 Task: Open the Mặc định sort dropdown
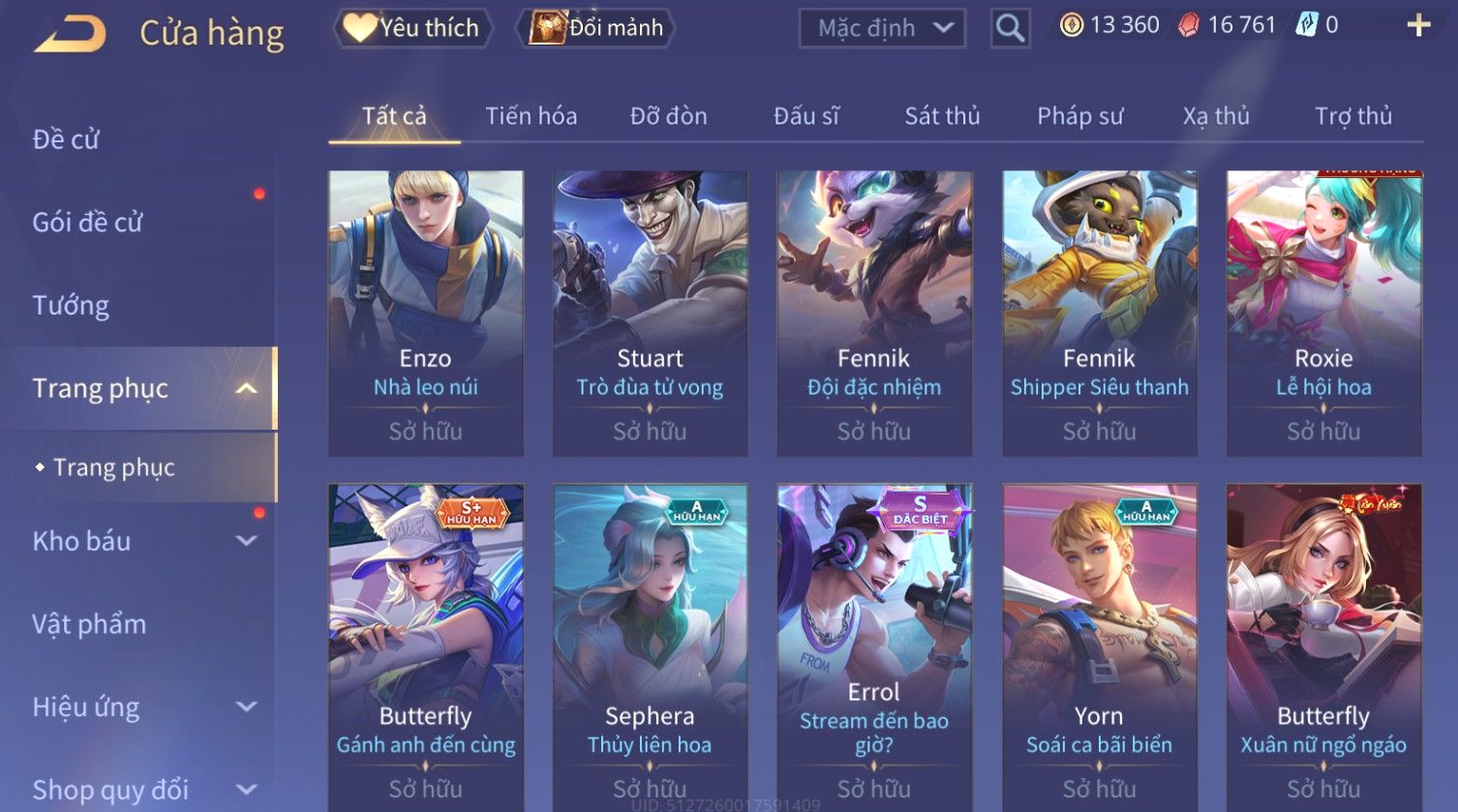point(882,28)
